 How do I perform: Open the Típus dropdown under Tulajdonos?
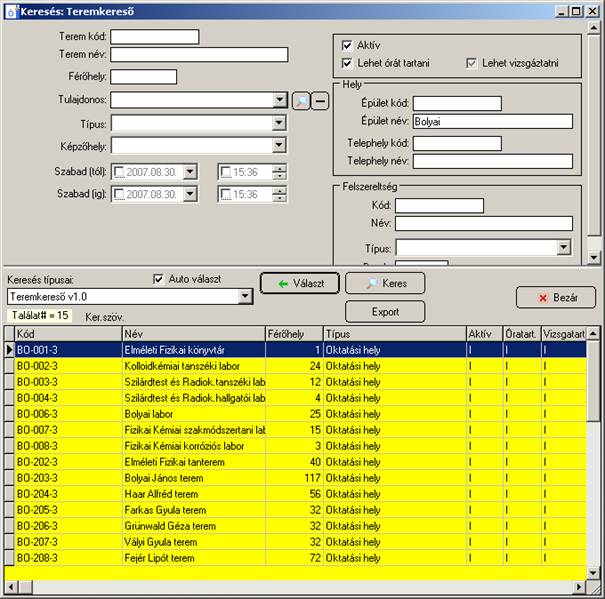click(279, 124)
